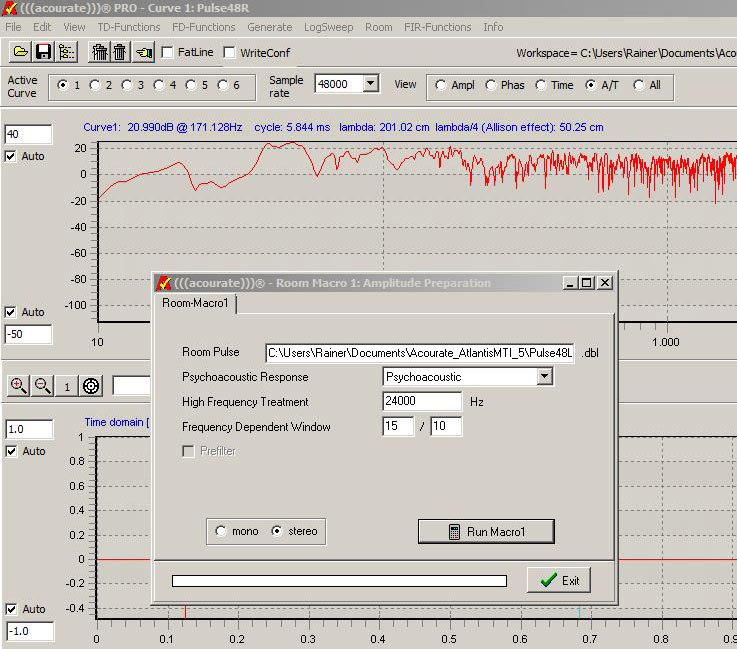737x649 pixels.
Task: Click the Exit button in dialog
Action: pos(559,580)
